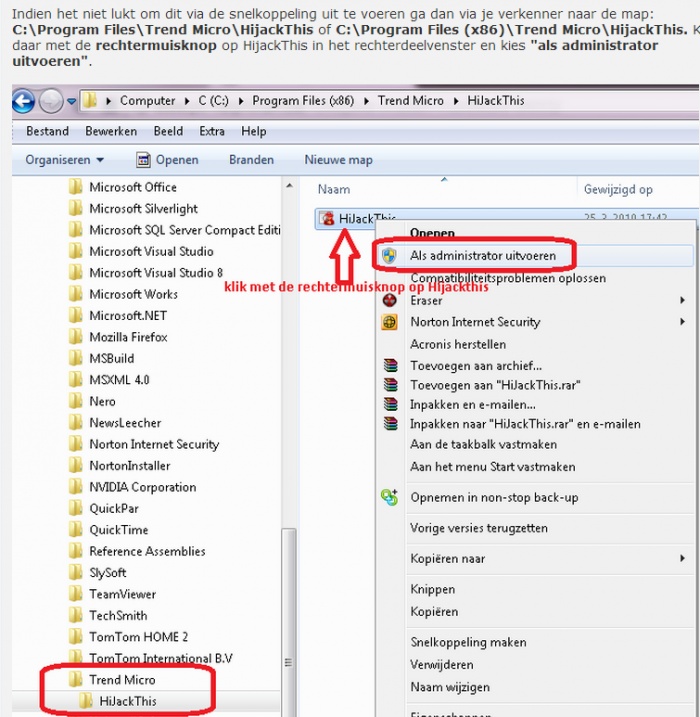Open the TeamViewer folder
This screenshot has width=700, height=717.
(123, 594)
